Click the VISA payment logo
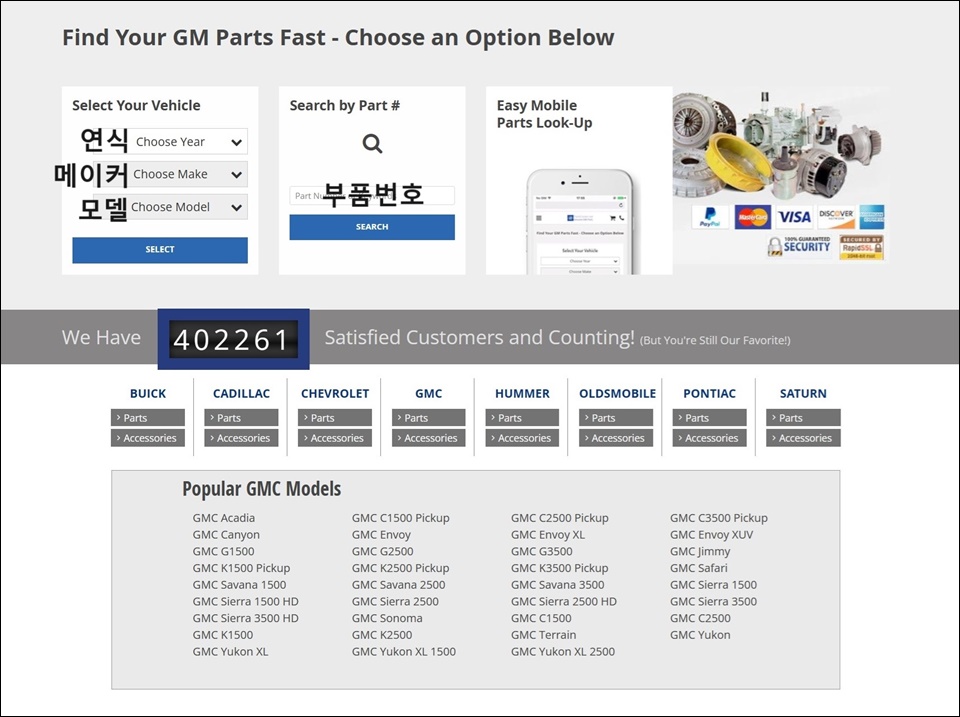This screenshot has width=960, height=717. (794, 217)
